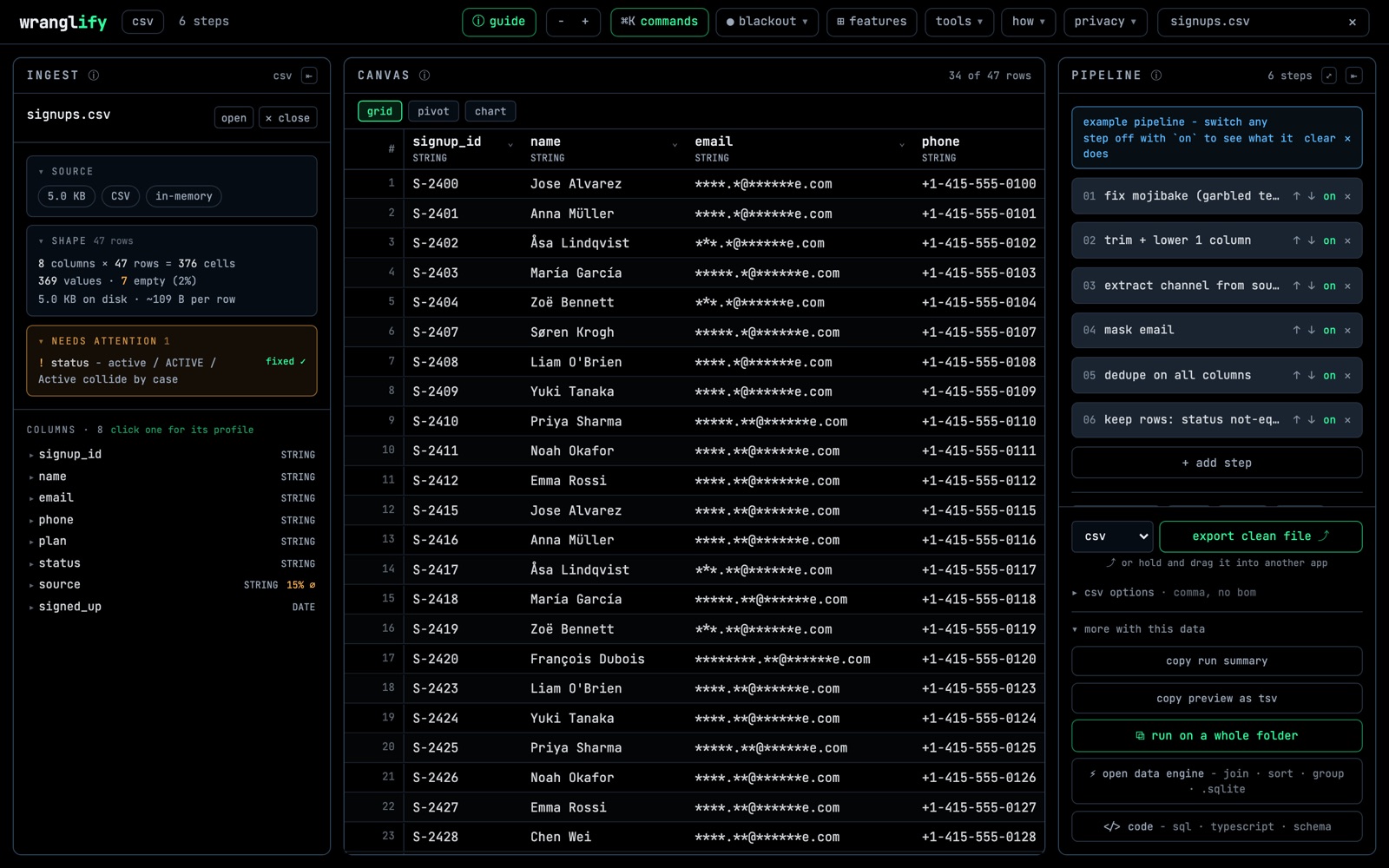Toggle step 05 dedupe on/off
Viewport: 1389px width, 868px height.
point(1329,375)
